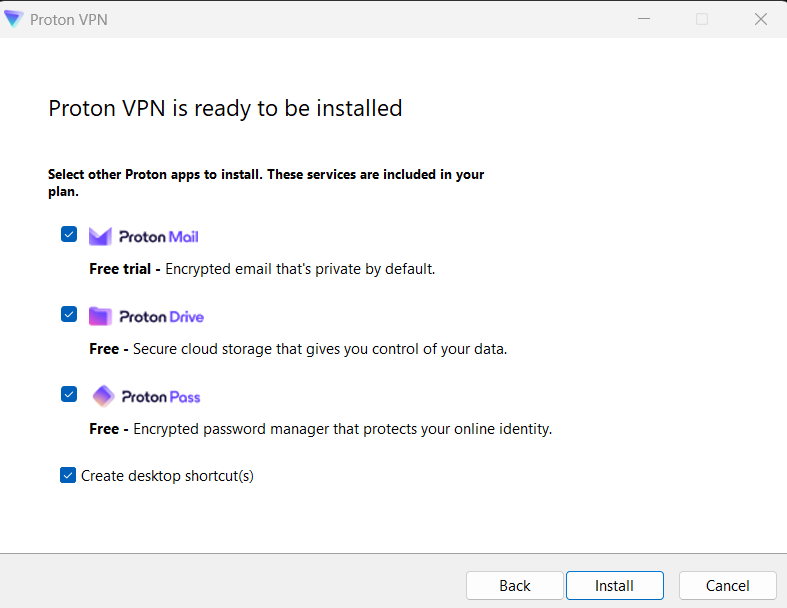This screenshot has width=787, height=608.
Task: Deselect the Proton Drive install checkbox
Action: pos(69,314)
